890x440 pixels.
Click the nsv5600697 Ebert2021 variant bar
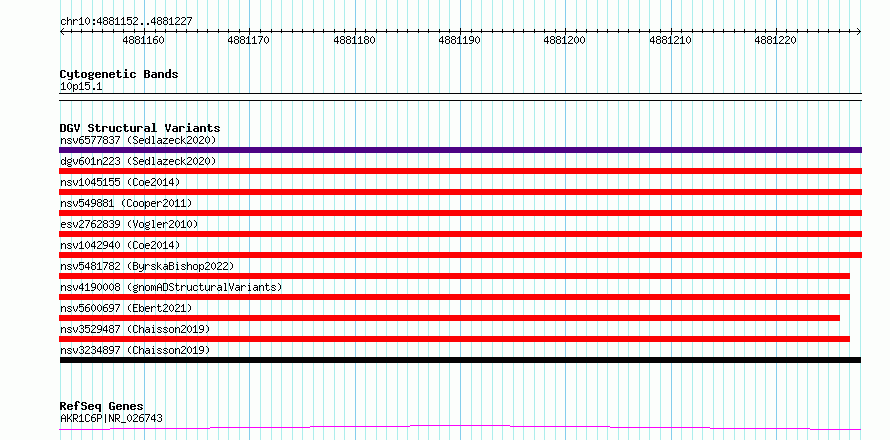coord(450,318)
